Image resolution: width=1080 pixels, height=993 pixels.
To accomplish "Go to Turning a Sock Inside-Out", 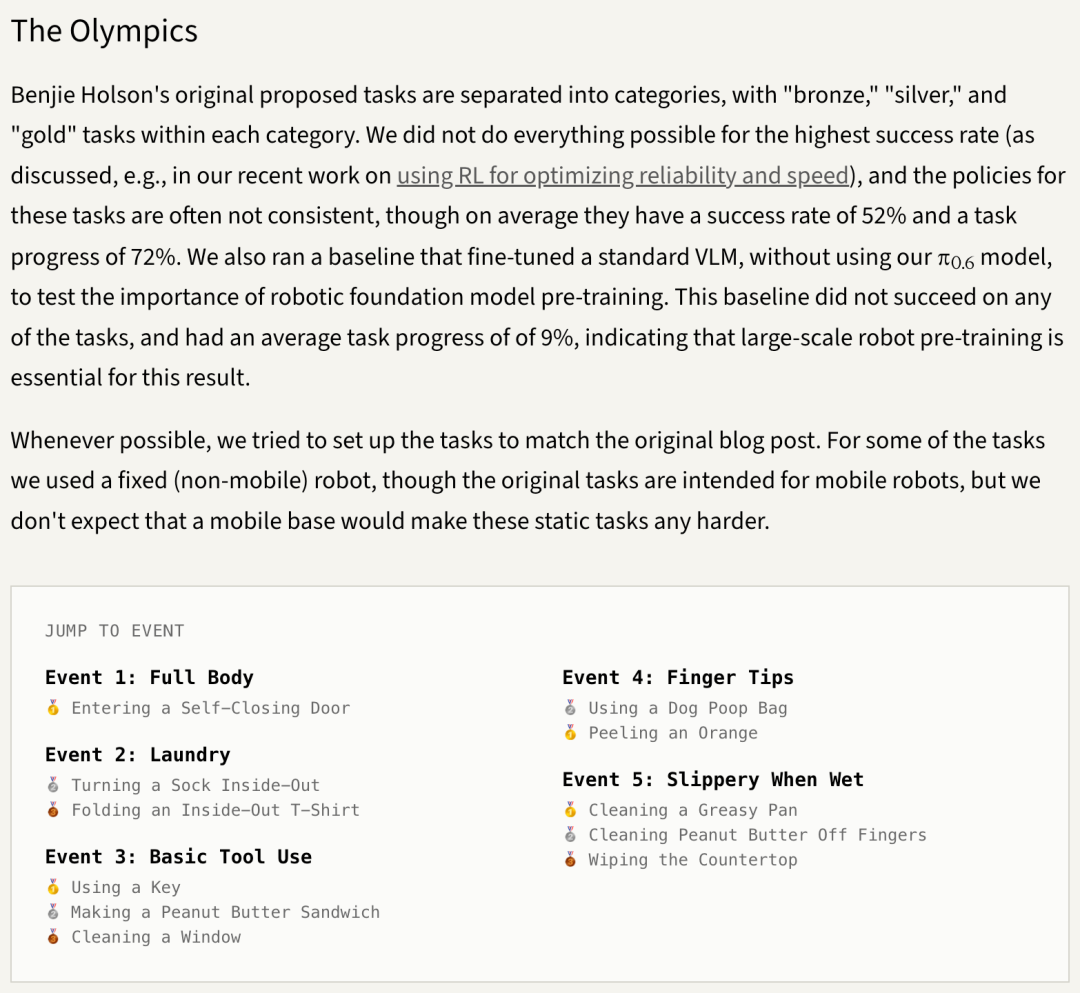I will 196,785.
